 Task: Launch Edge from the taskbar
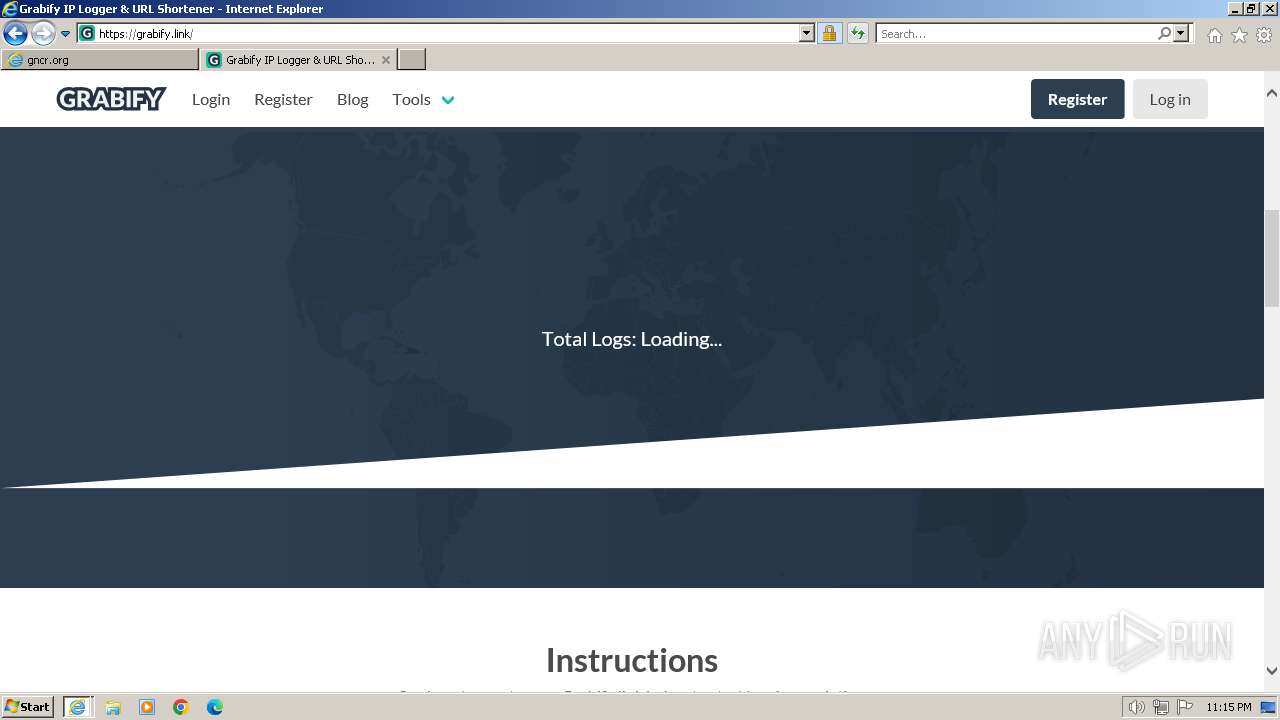click(x=215, y=707)
